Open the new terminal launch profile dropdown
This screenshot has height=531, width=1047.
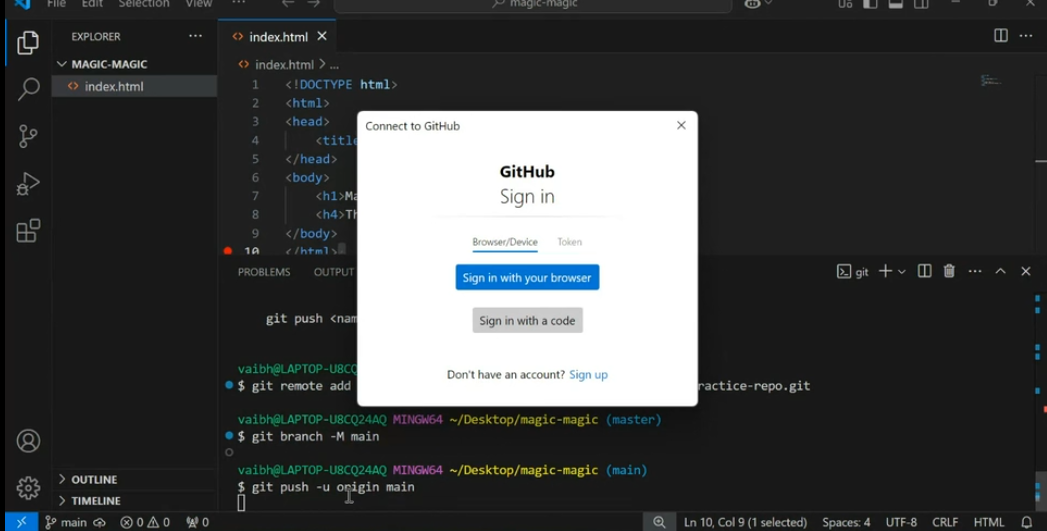pos(902,272)
